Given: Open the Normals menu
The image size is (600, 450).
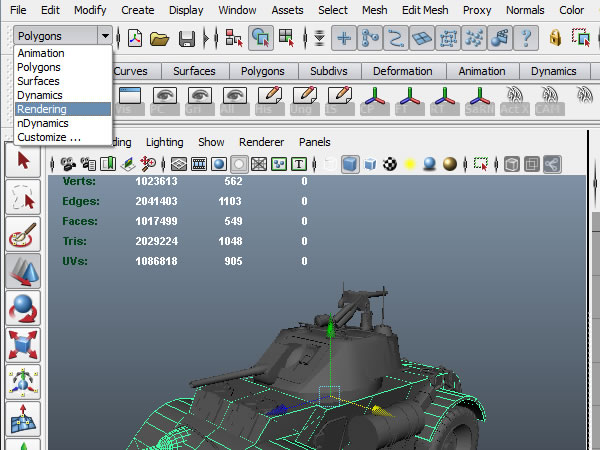Looking at the screenshot, I should 525,10.
